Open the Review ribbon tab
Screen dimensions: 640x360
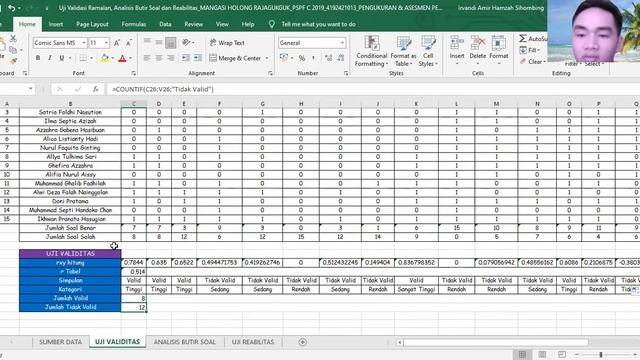click(193, 24)
